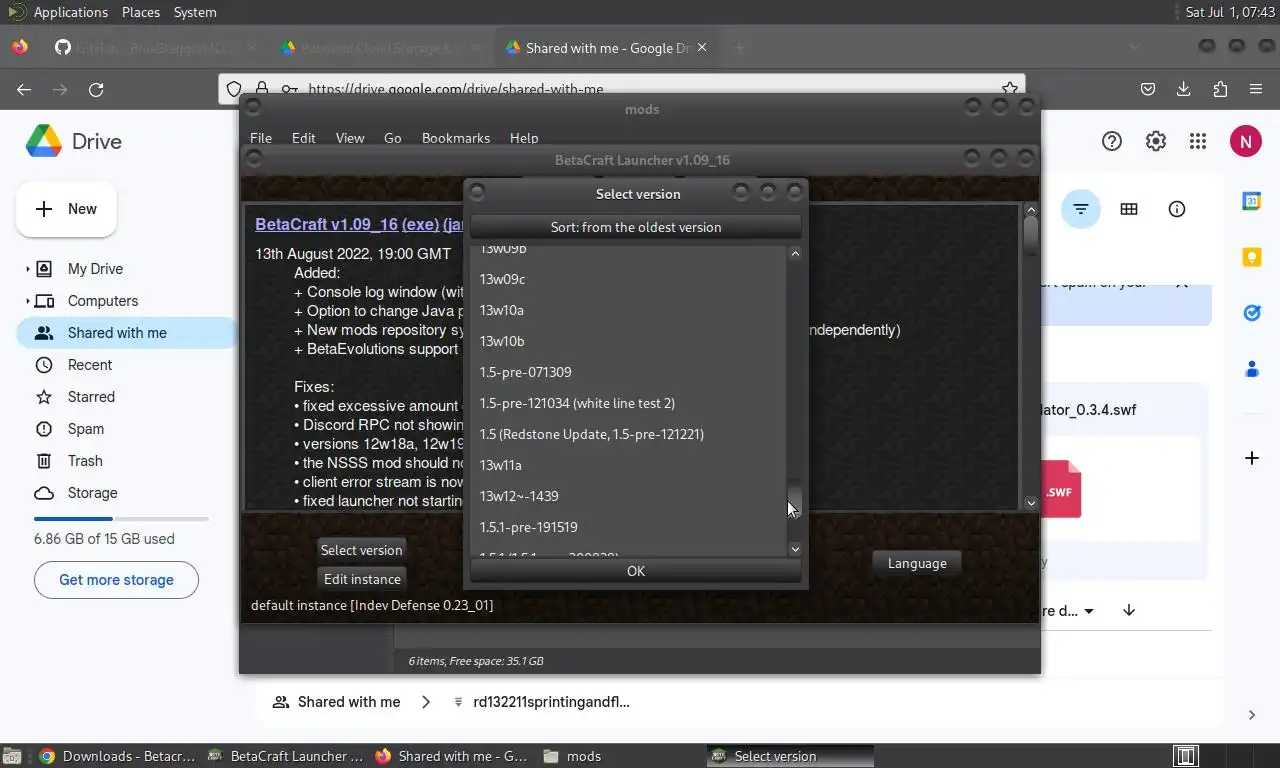The width and height of the screenshot is (1280, 768).
Task: Expand My Drive tree arrow
Action: (27, 269)
